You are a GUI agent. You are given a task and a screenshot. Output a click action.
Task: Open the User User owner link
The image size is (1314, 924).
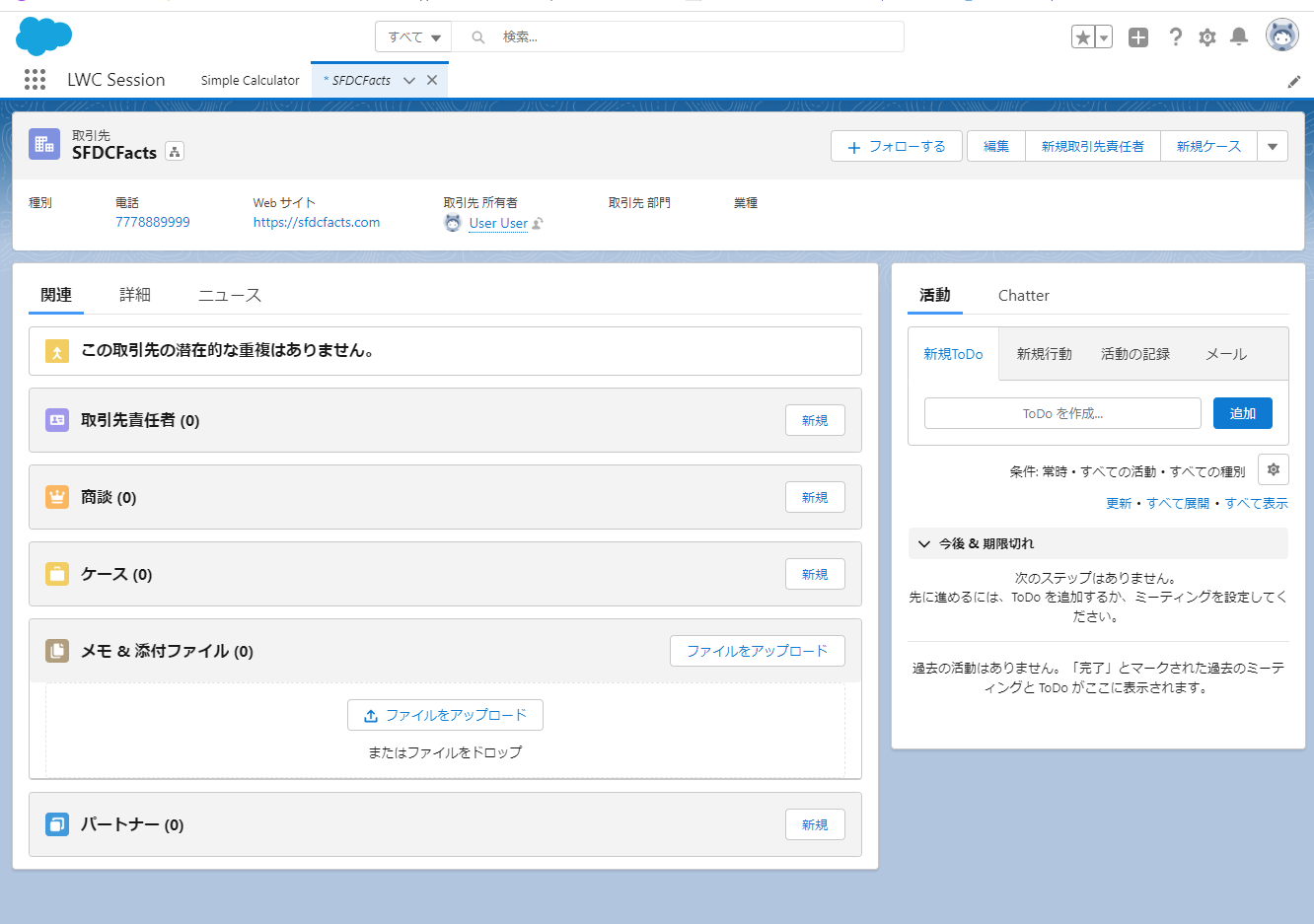click(498, 224)
